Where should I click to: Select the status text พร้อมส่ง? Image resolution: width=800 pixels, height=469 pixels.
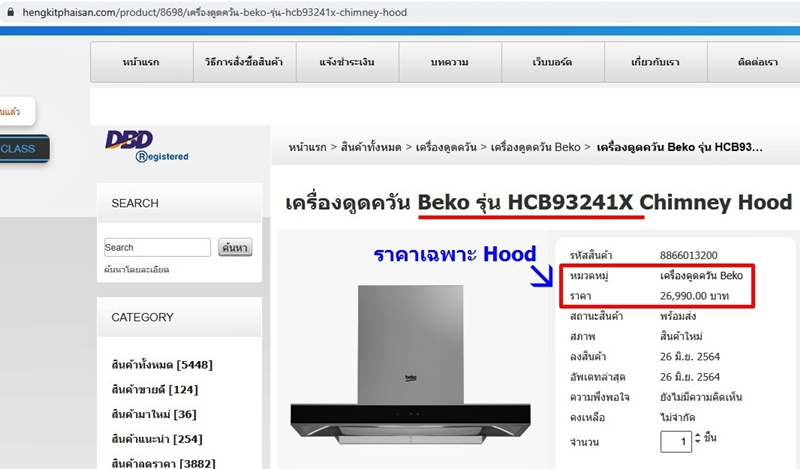click(x=678, y=316)
